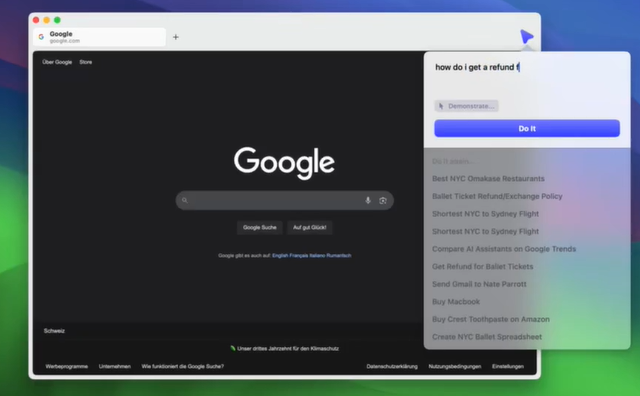Select Ballet Ticket Refund/Exchange Policy entry

(497, 196)
